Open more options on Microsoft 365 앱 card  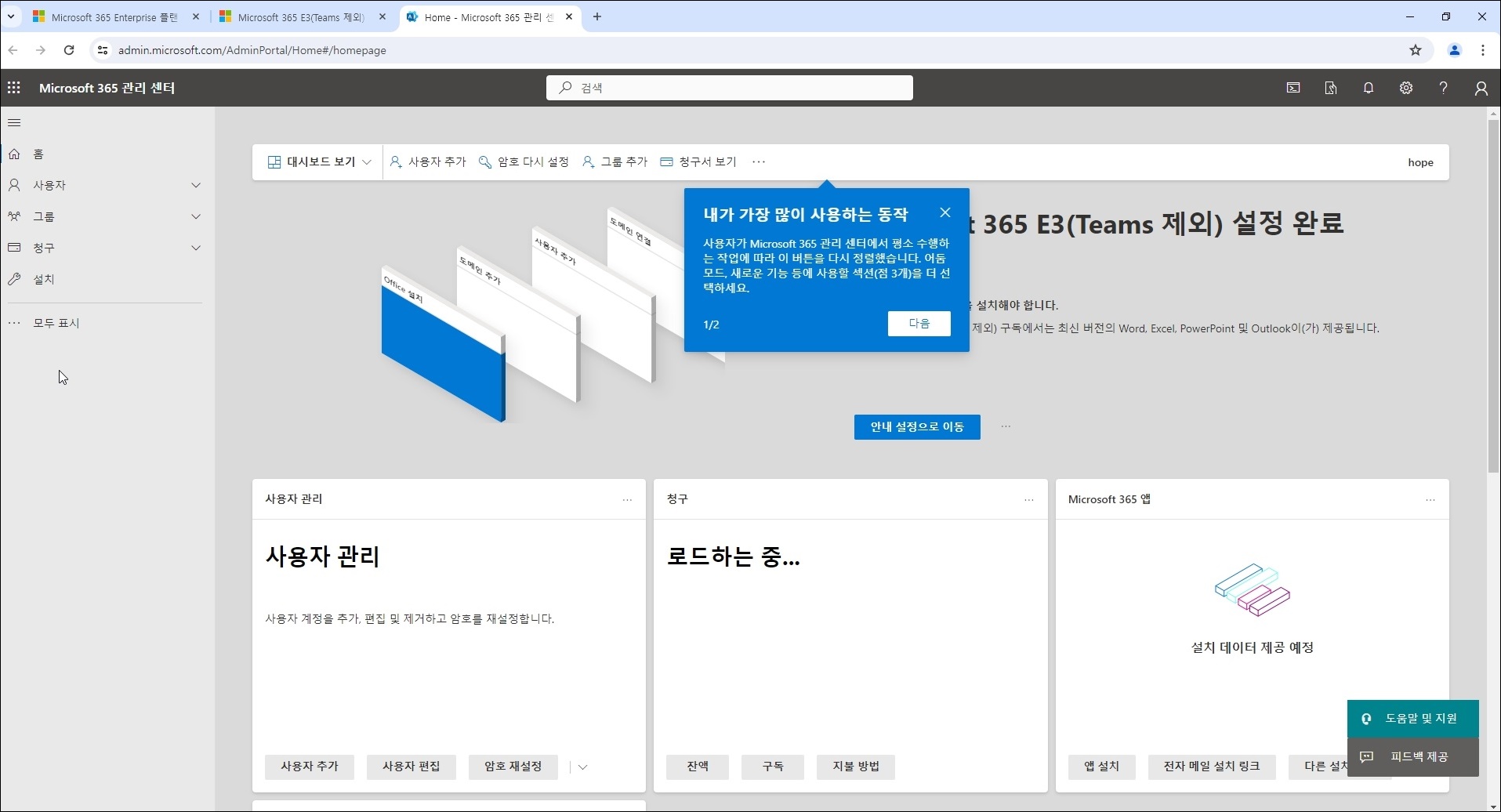coord(1430,499)
